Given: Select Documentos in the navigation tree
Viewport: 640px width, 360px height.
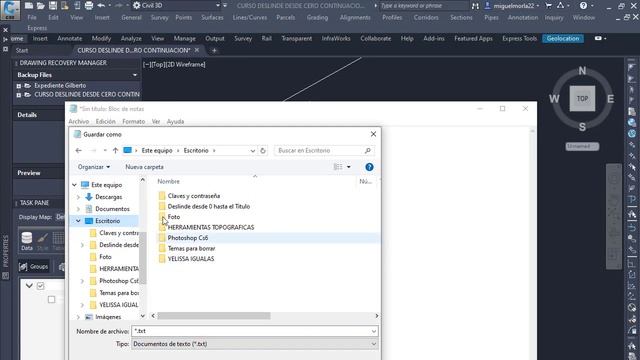Looking at the screenshot, I should pyautogui.click(x=112, y=209).
